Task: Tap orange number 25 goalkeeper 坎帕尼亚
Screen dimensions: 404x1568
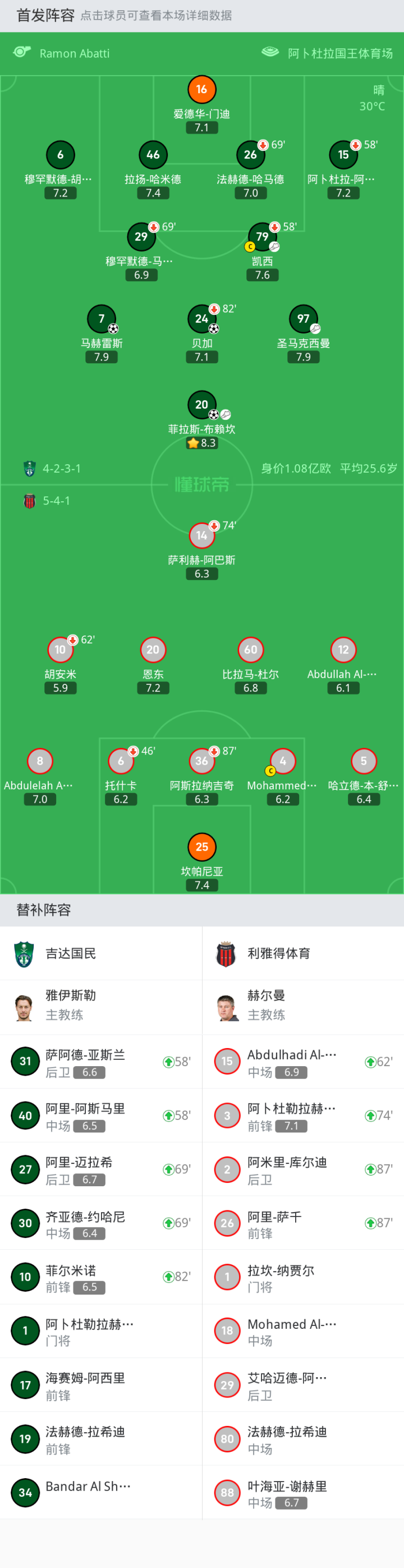Action: pos(201,847)
